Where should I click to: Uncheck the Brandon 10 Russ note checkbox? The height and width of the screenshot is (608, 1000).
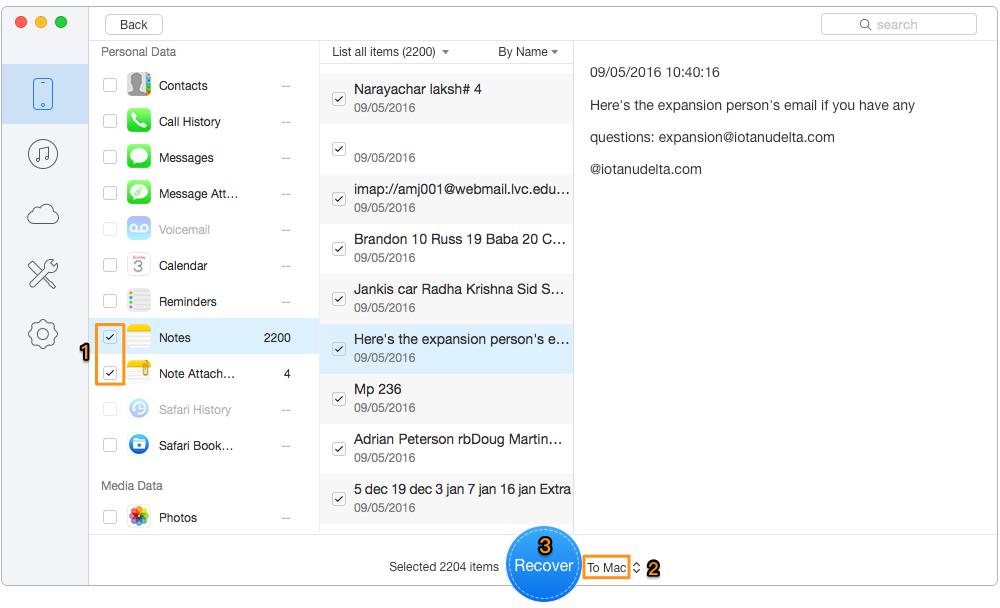(339, 249)
